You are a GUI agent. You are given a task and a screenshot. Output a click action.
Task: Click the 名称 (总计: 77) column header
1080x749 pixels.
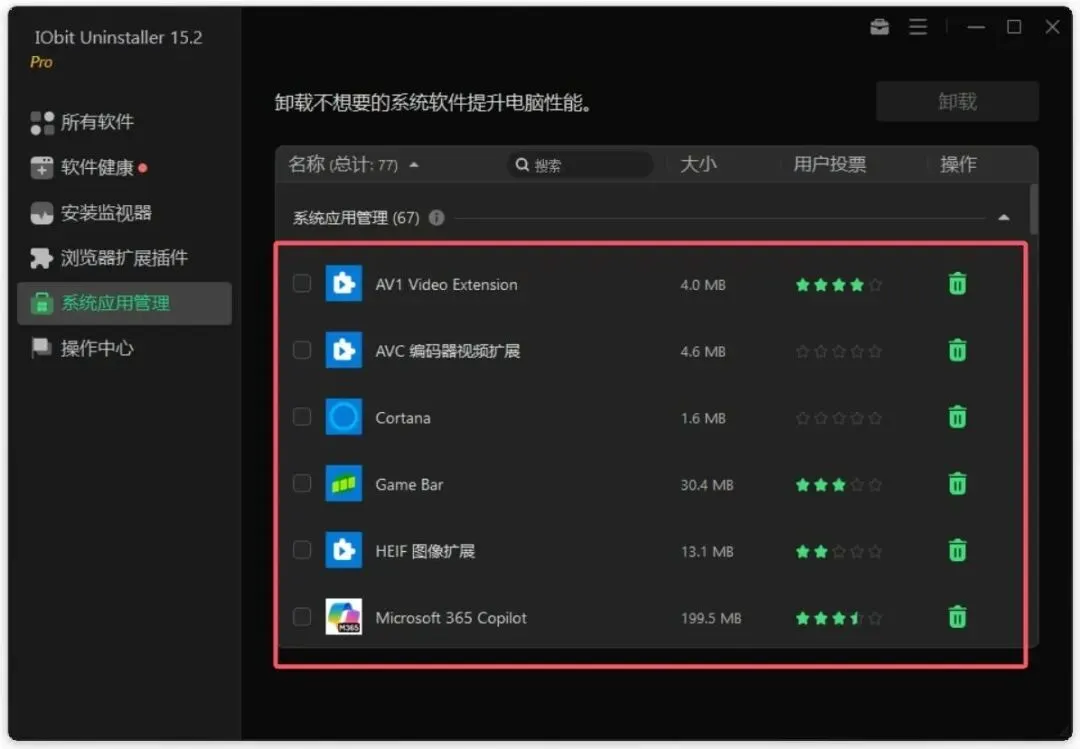[x=343, y=165]
